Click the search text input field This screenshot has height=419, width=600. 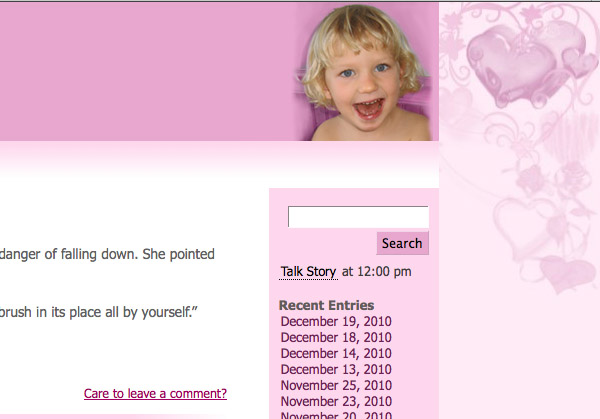tap(357, 217)
